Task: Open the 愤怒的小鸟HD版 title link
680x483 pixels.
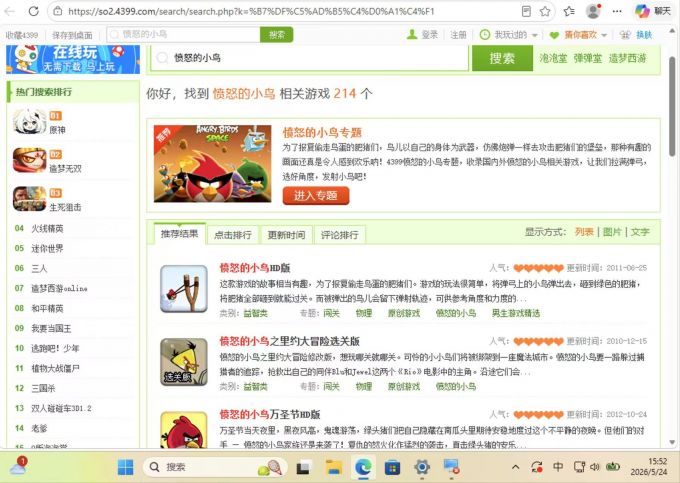Action: [255, 268]
